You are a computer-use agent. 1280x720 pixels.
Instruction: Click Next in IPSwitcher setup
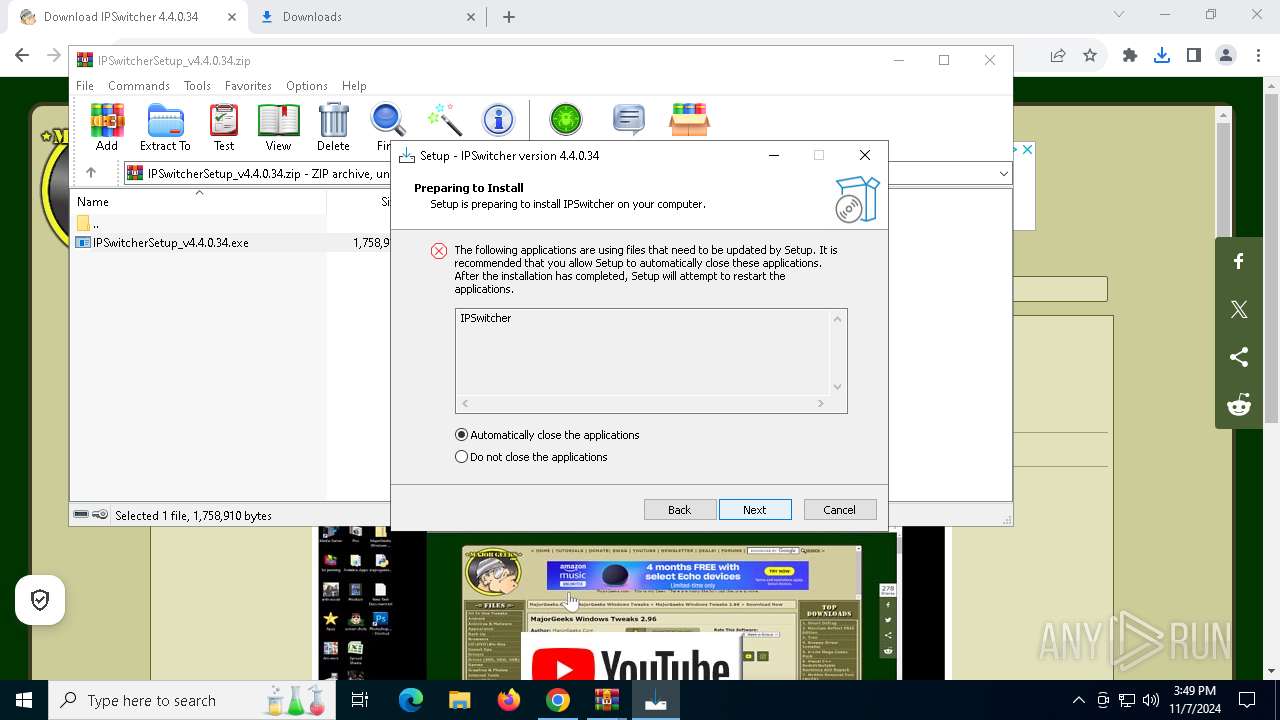click(x=755, y=510)
